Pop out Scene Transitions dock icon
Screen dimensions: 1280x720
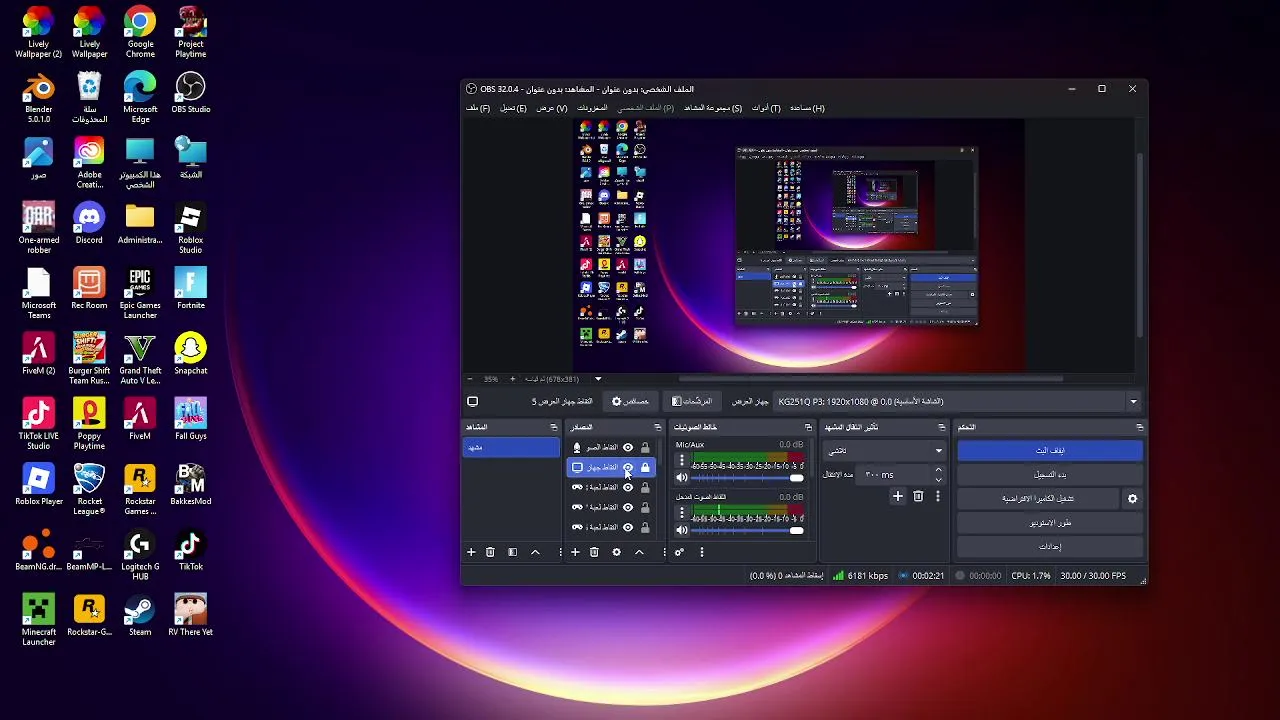[x=941, y=427]
